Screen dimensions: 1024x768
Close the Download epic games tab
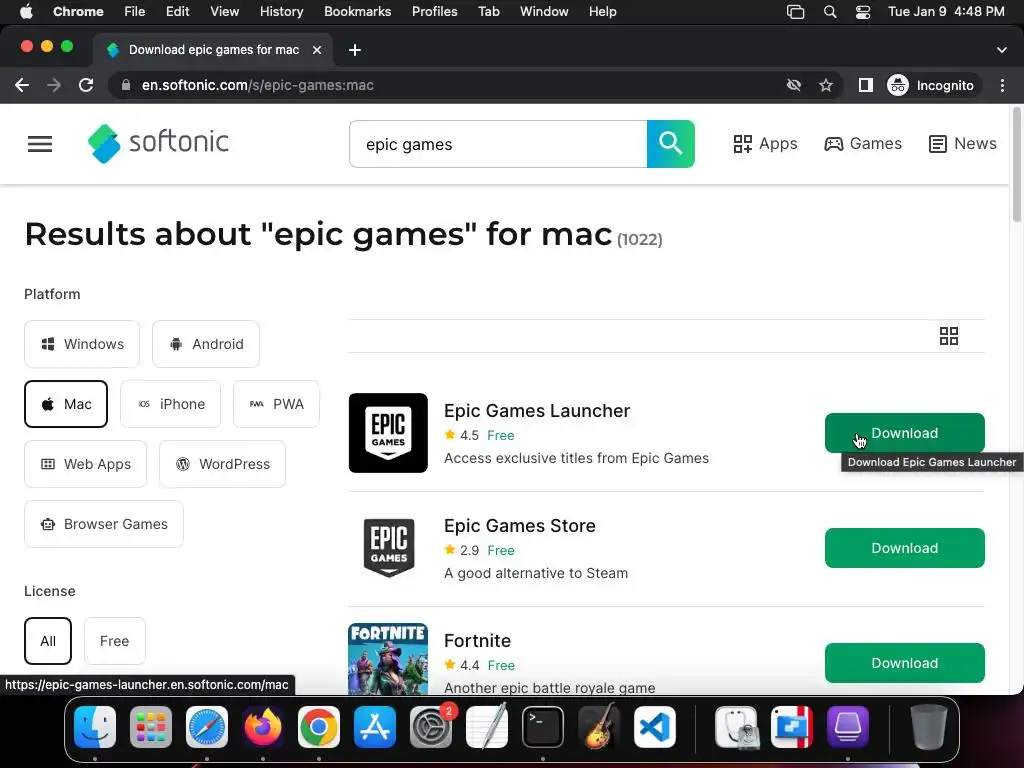click(317, 50)
